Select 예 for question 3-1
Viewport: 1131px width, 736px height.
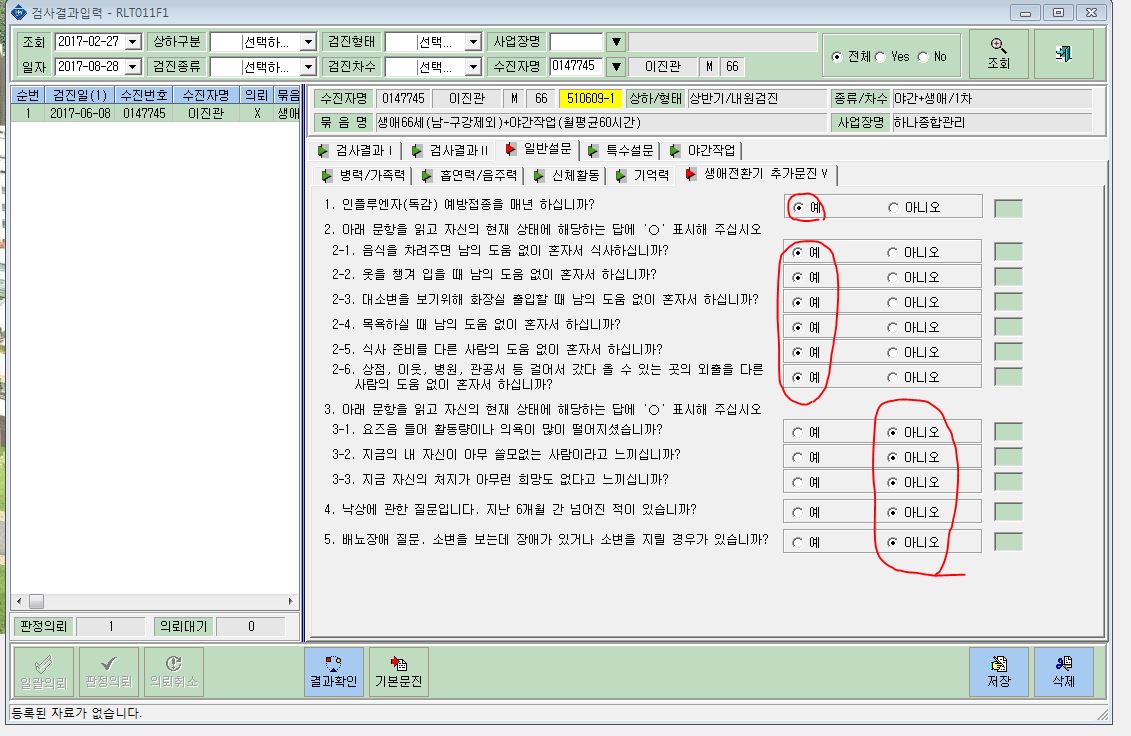[x=797, y=433]
